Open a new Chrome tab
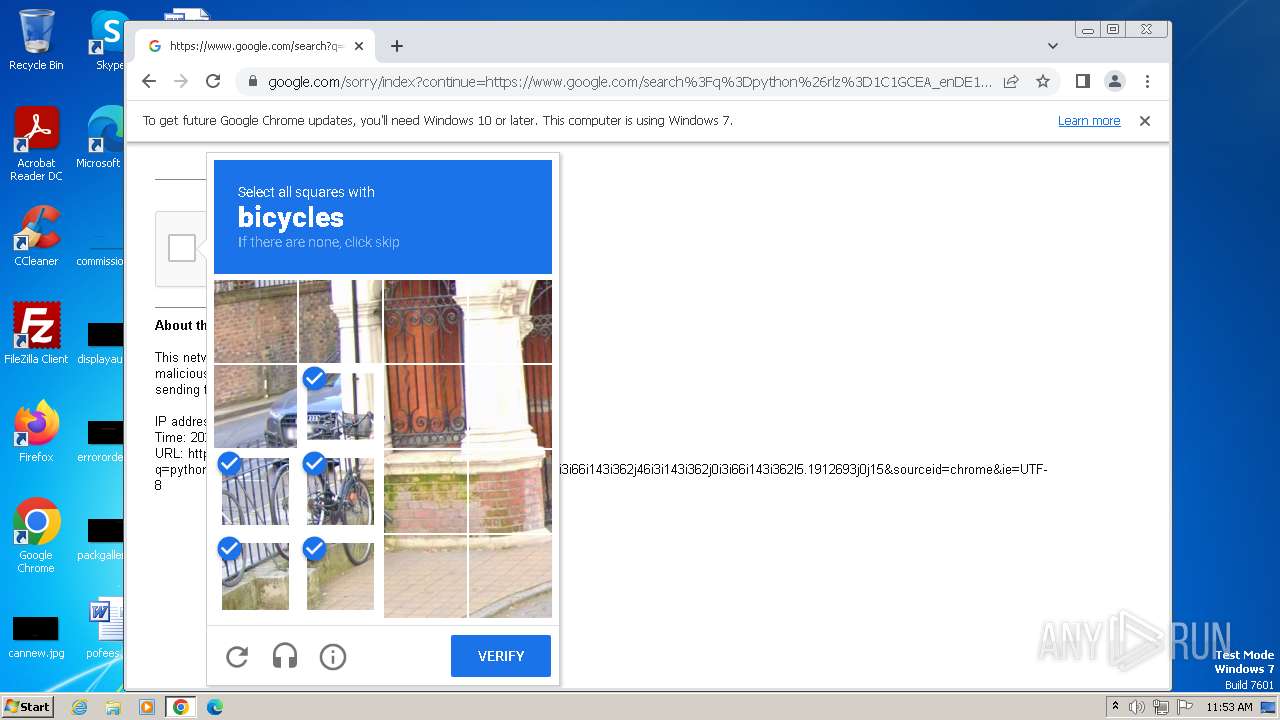Image resolution: width=1280 pixels, height=720 pixels. pos(397,46)
